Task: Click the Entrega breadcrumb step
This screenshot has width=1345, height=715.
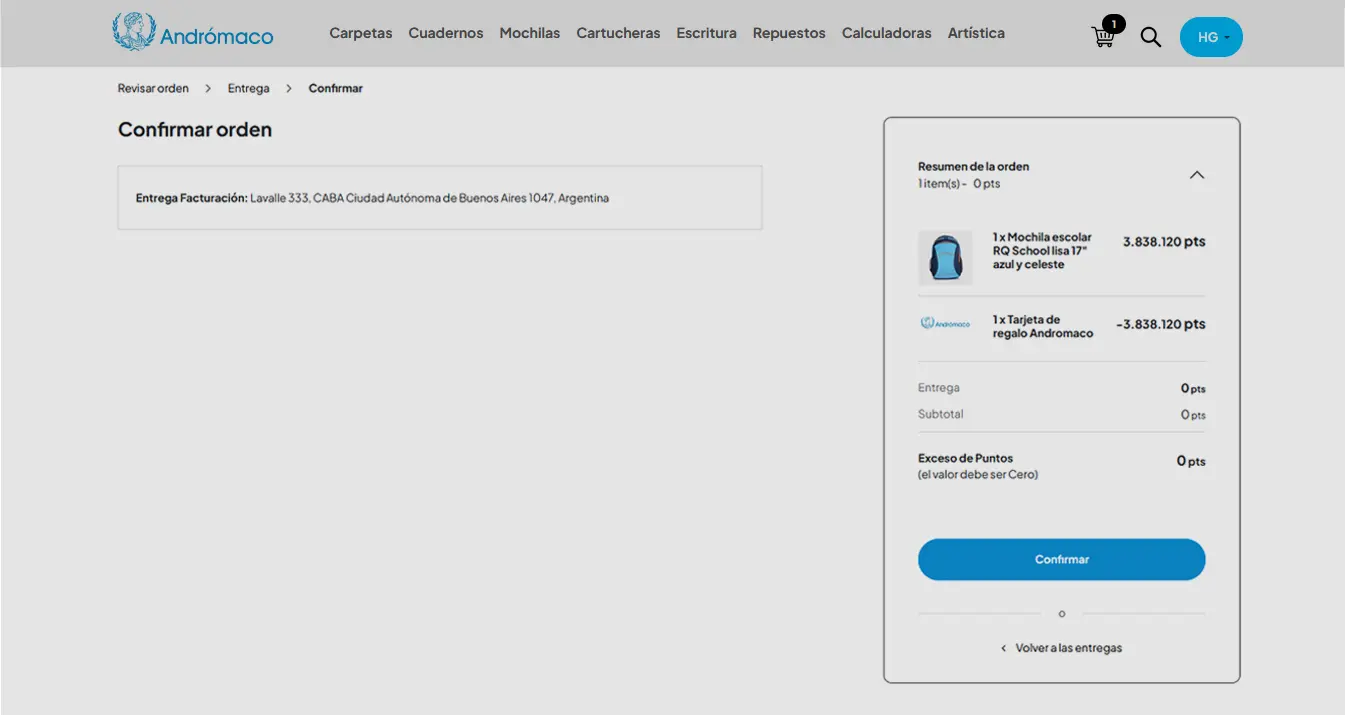Action: tap(248, 88)
